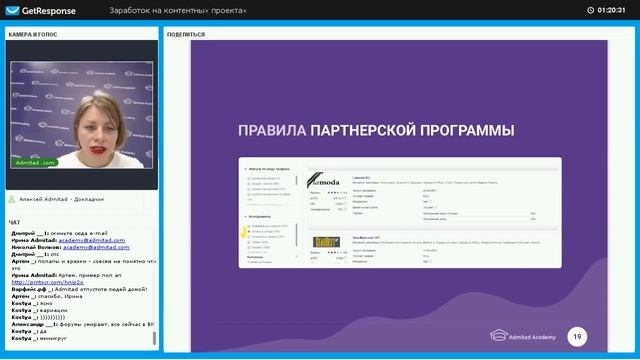Image resolution: width=640 pixels, height=360 pixels.
Task: Click the chat scrollbar handle
Action: 154,338
